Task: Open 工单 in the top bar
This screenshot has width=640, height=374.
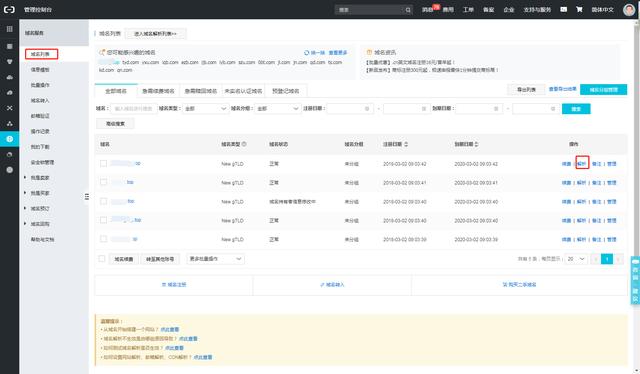Action: pyautogui.click(x=468, y=9)
